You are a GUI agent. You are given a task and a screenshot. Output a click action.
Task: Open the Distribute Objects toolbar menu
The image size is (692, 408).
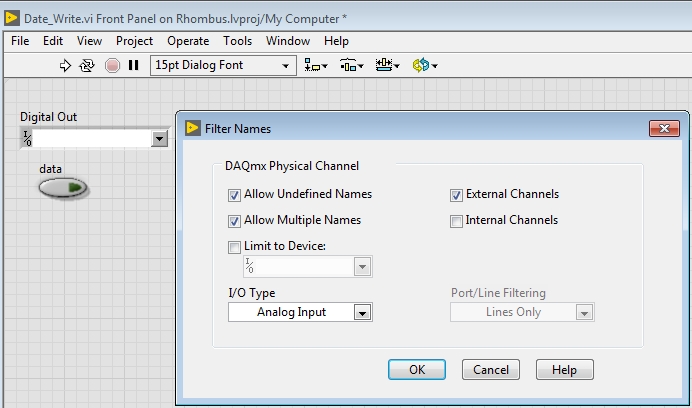tap(352, 65)
